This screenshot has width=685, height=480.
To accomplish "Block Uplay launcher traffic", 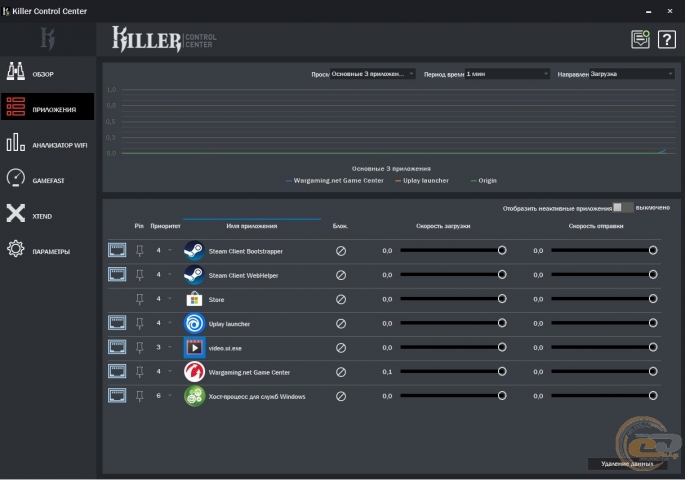I will pyautogui.click(x=341, y=324).
